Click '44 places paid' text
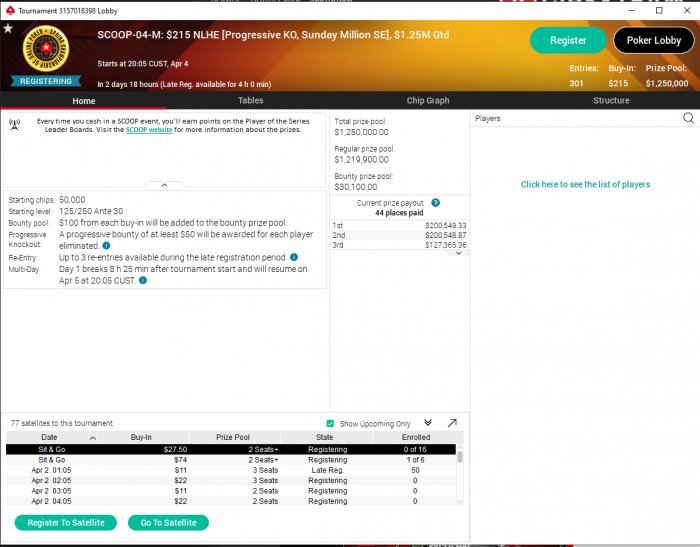The width and height of the screenshot is (700, 547). tap(399, 213)
